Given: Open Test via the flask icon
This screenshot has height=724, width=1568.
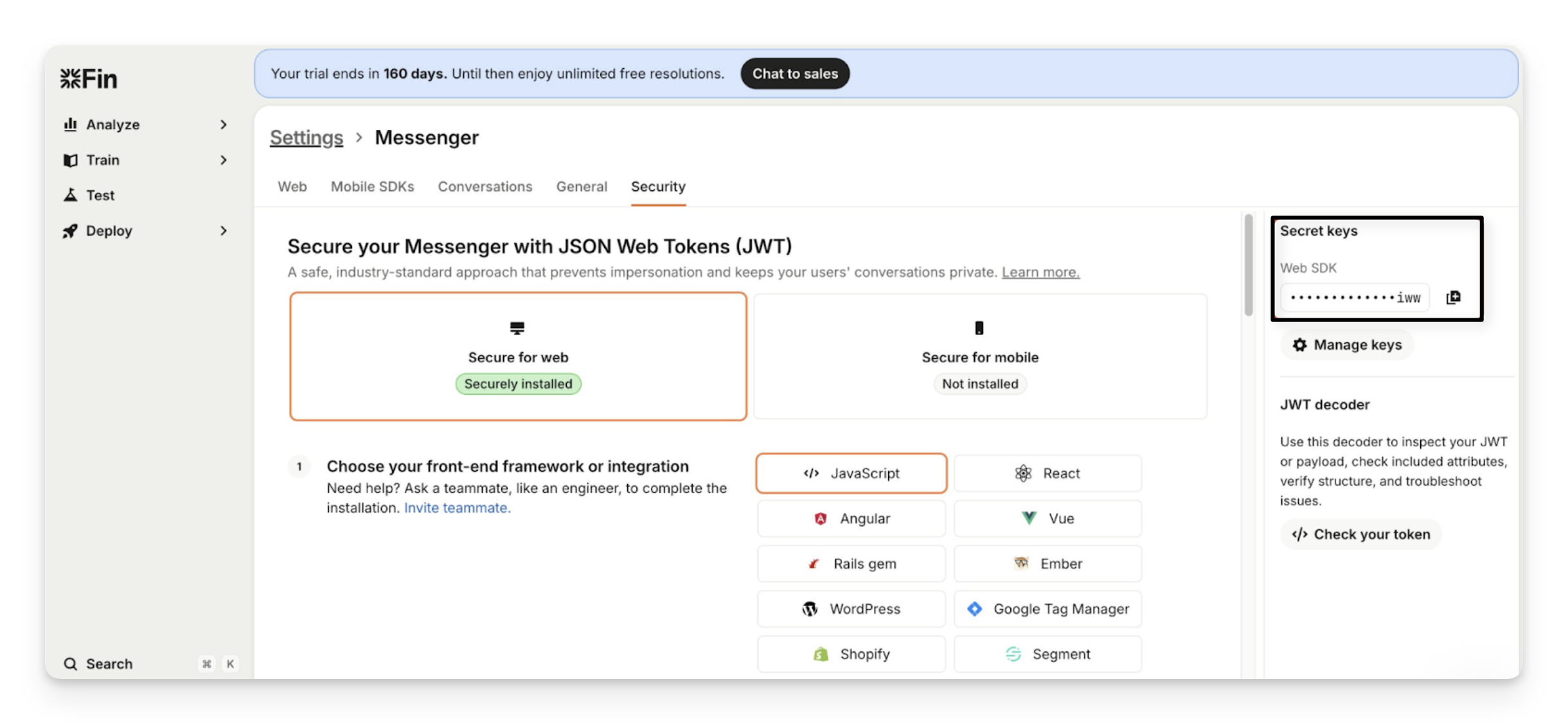Looking at the screenshot, I should (70, 195).
